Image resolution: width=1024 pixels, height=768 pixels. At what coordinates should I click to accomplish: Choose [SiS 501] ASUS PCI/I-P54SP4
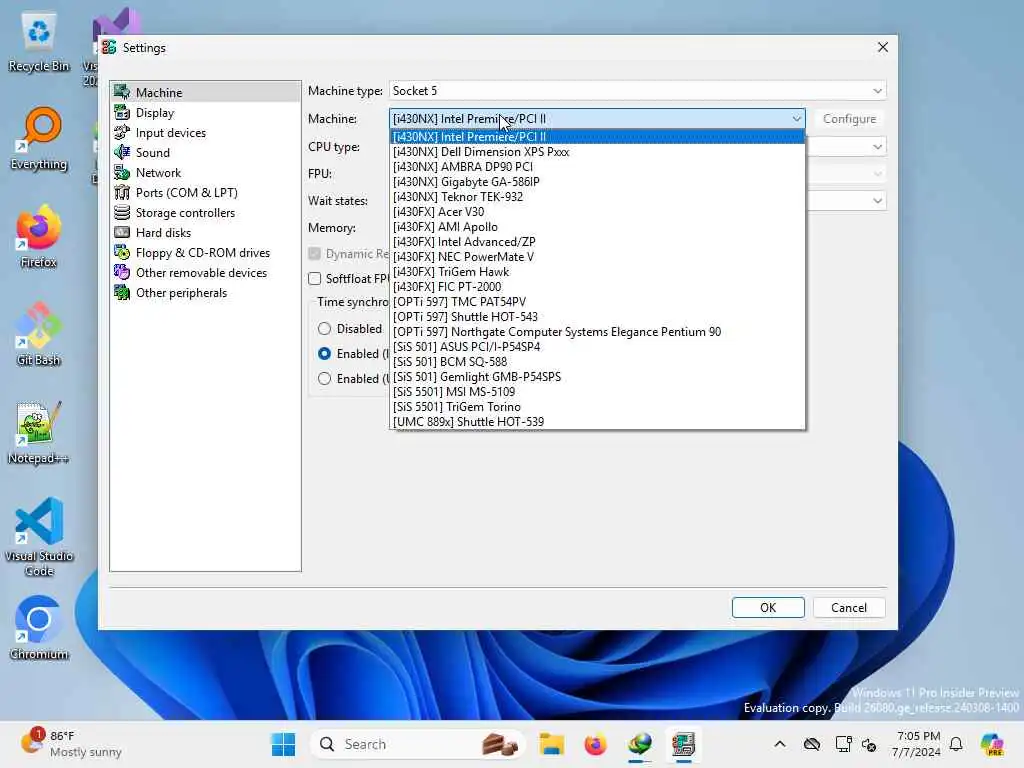[x=598, y=347]
